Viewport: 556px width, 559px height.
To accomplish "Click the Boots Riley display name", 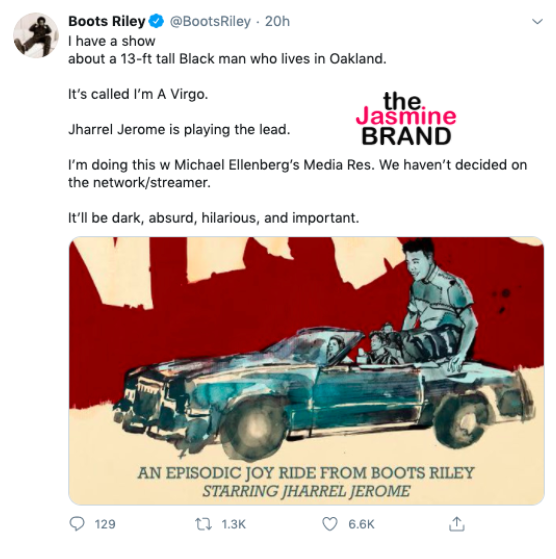I will tap(107, 21).
